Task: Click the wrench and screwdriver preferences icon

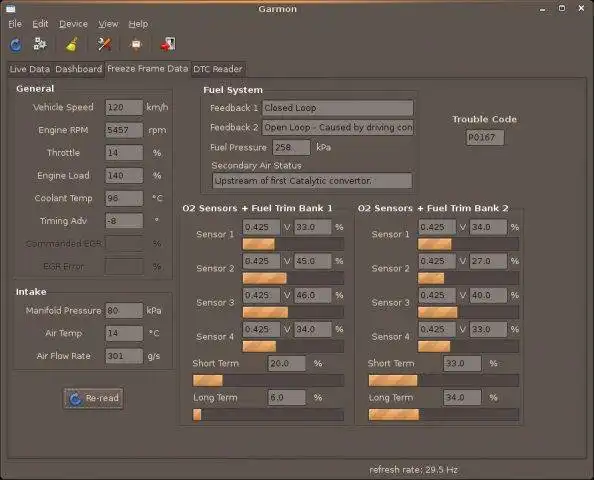Action: [104, 44]
